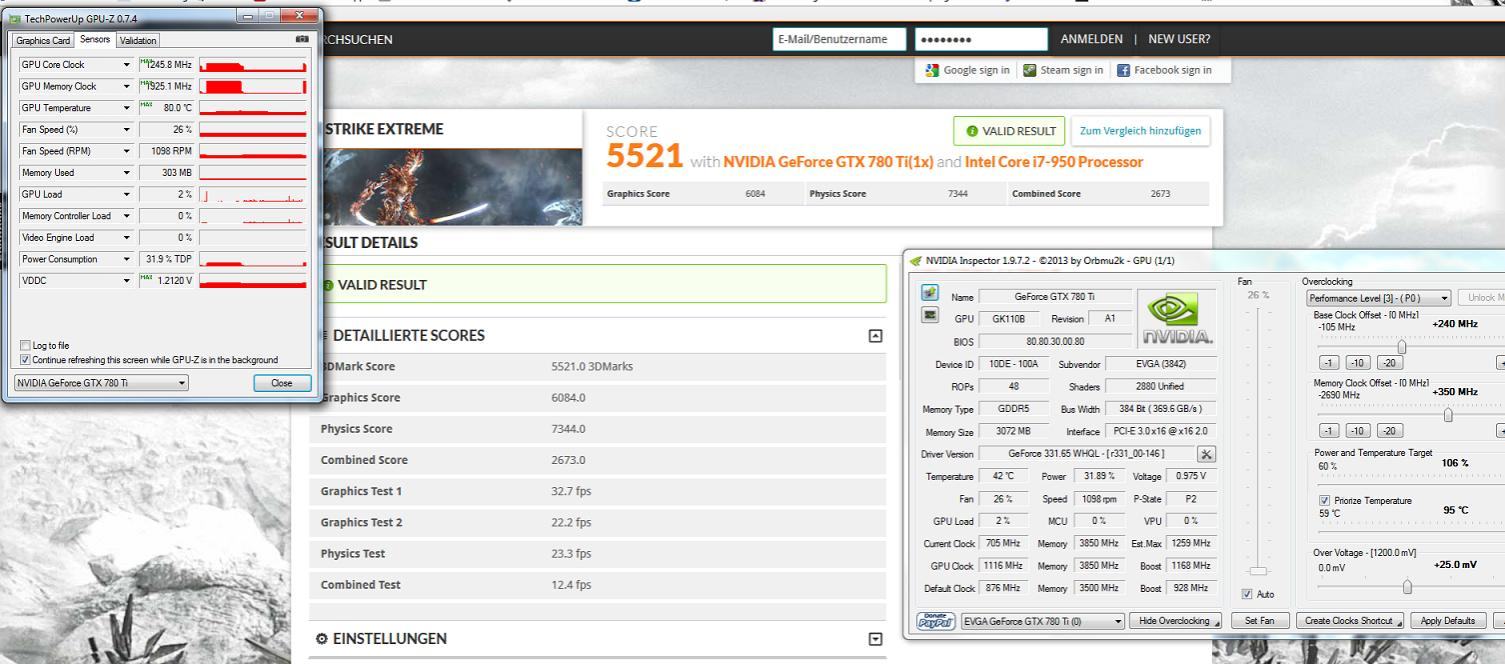Viewport: 1505px width, 664px height.
Task: Switch to the Validation tab
Action: 137,40
